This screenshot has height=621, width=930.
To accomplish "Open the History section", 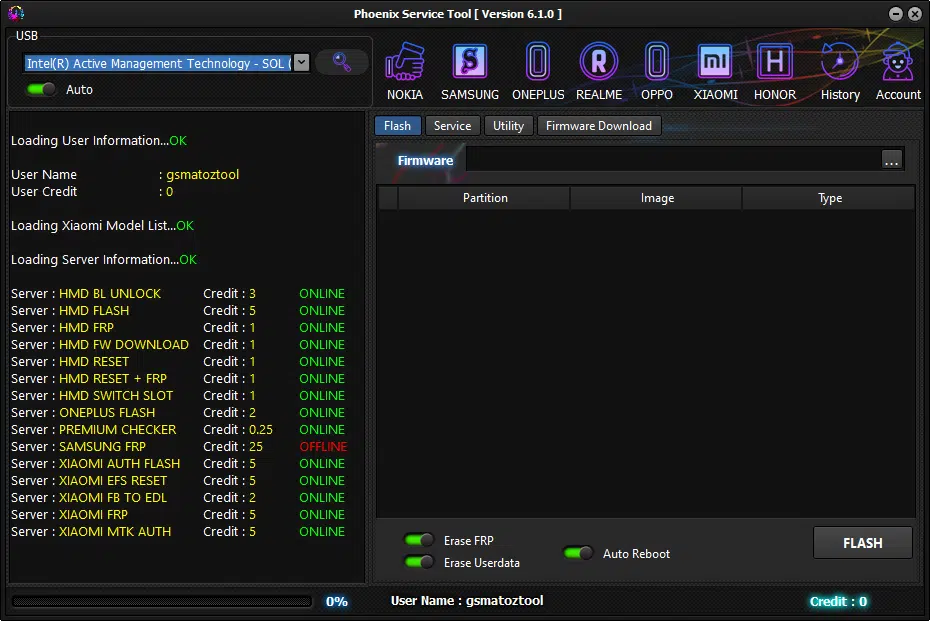I will 840,71.
